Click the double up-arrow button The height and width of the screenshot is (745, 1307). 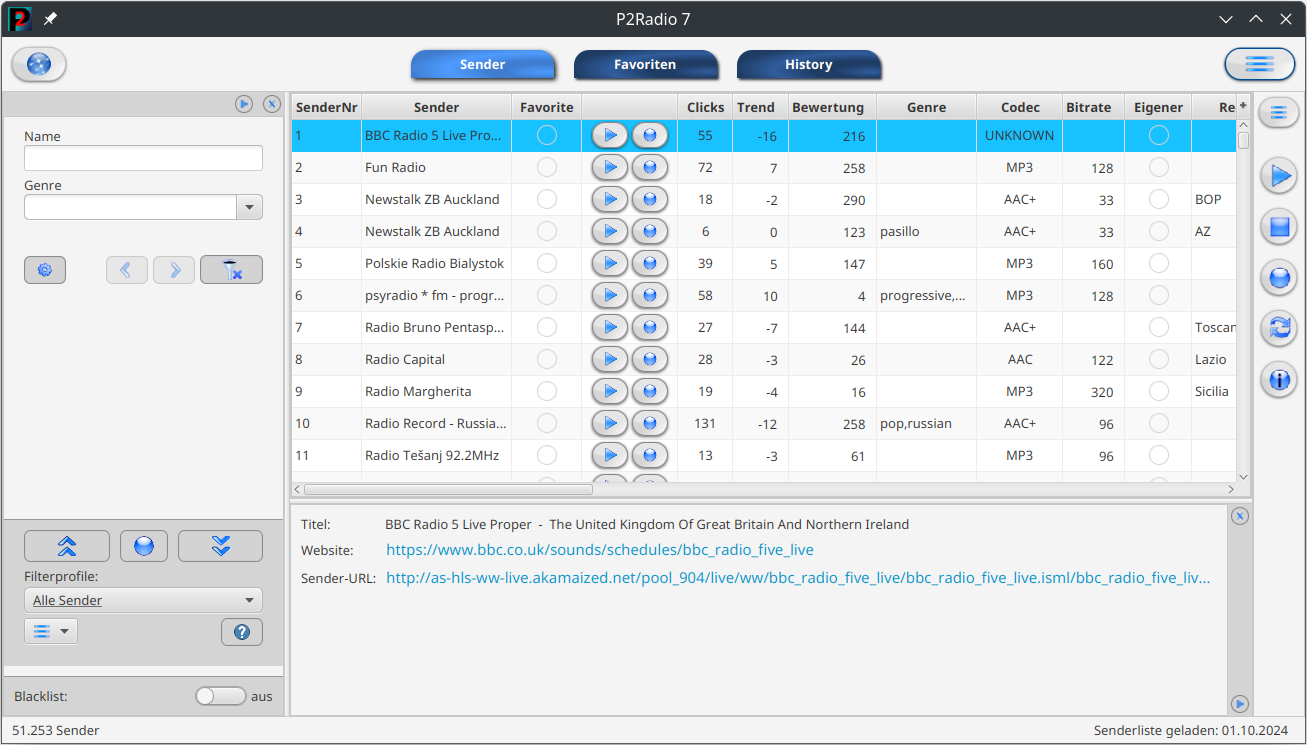(x=67, y=546)
